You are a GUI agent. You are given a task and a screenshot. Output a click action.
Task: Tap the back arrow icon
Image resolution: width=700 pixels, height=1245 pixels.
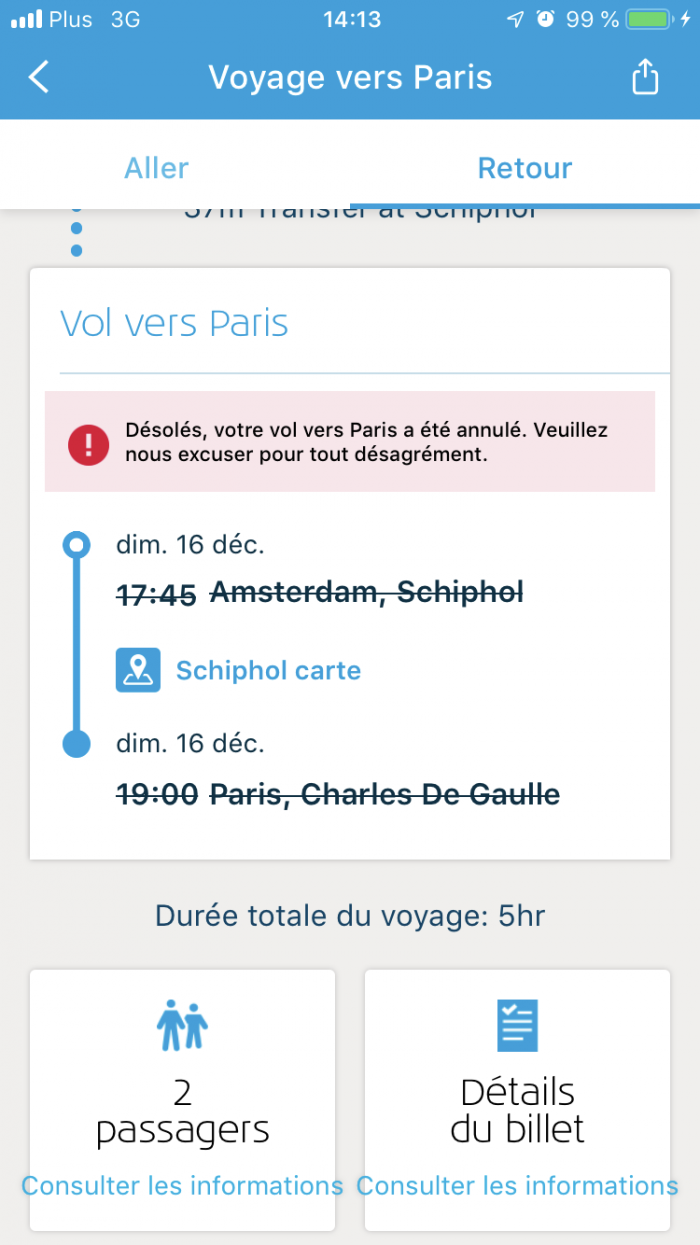coord(39,77)
